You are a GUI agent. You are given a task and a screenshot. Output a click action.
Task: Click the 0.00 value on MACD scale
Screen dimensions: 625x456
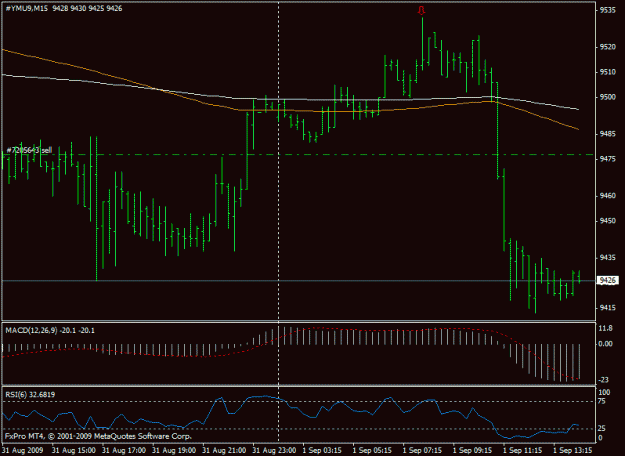click(x=606, y=344)
